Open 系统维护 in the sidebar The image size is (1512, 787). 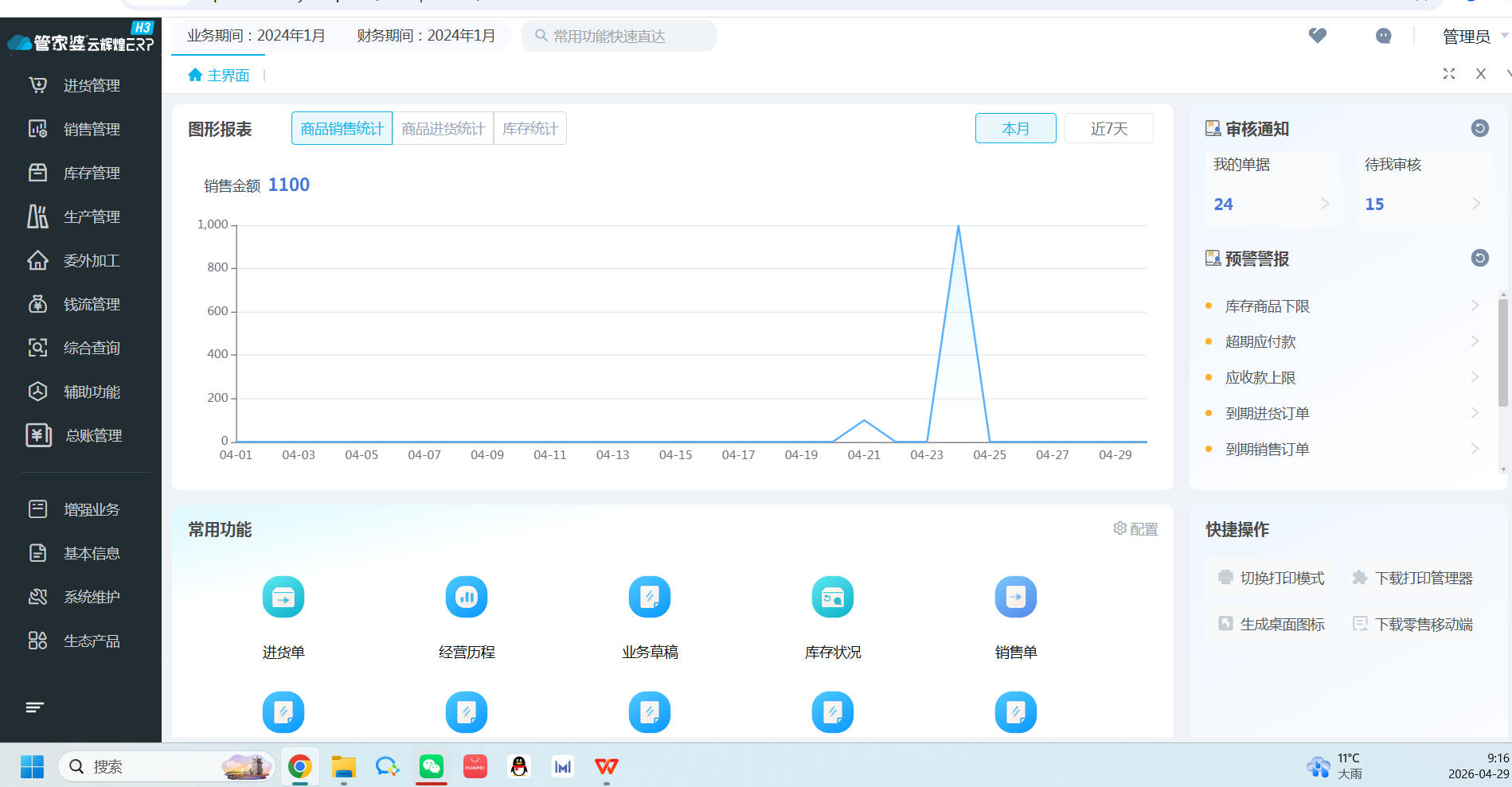[76, 597]
